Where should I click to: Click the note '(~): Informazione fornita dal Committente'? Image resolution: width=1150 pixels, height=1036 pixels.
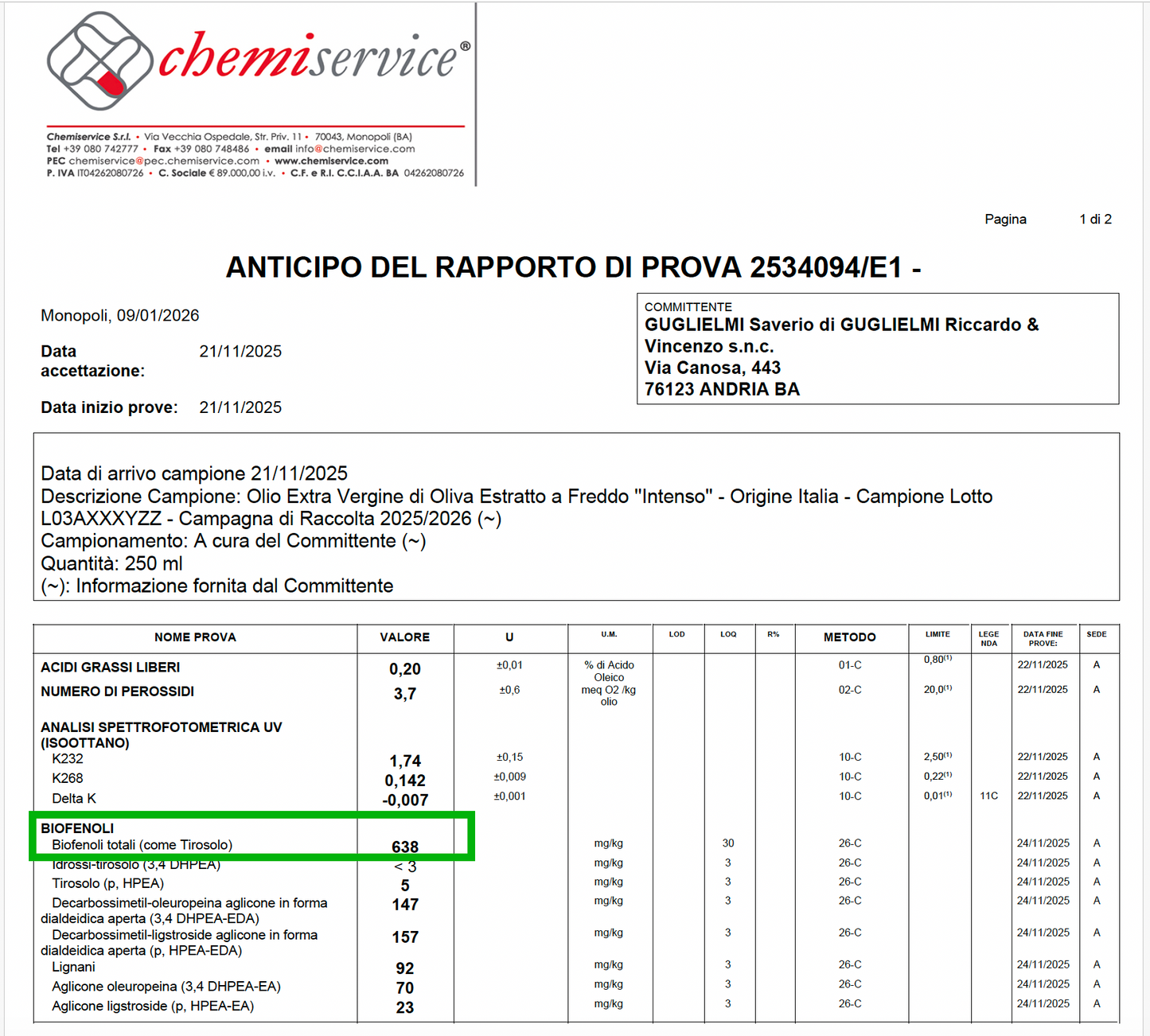(x=217, y=586)
